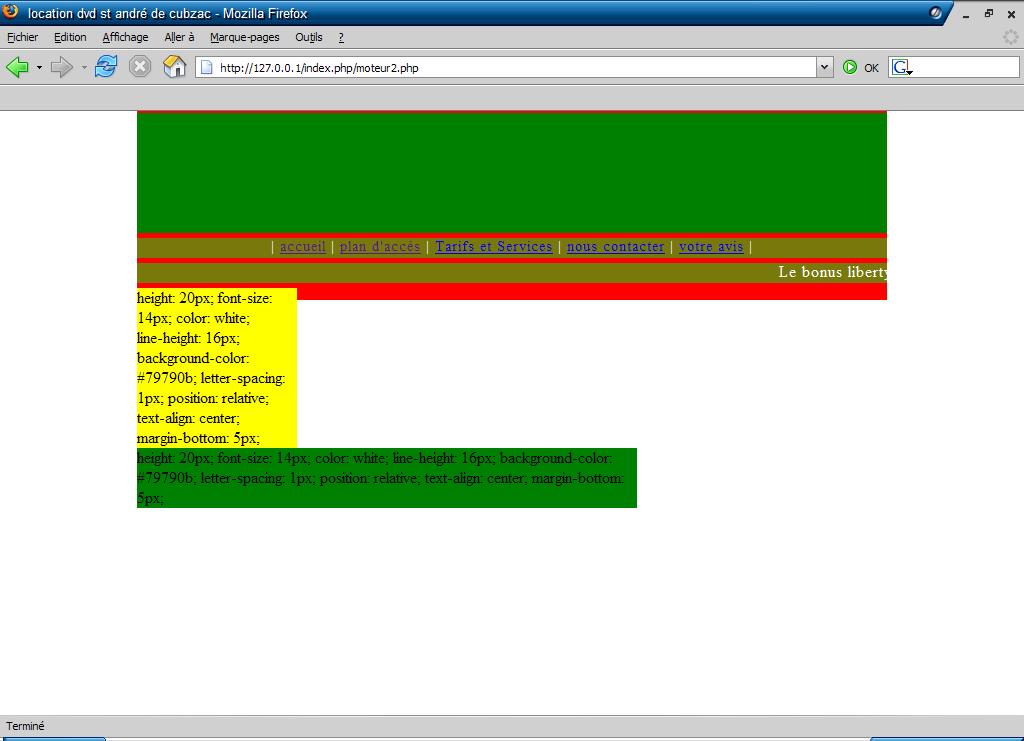
Task: Click inside the Google search box
Action: pos(965,67)
